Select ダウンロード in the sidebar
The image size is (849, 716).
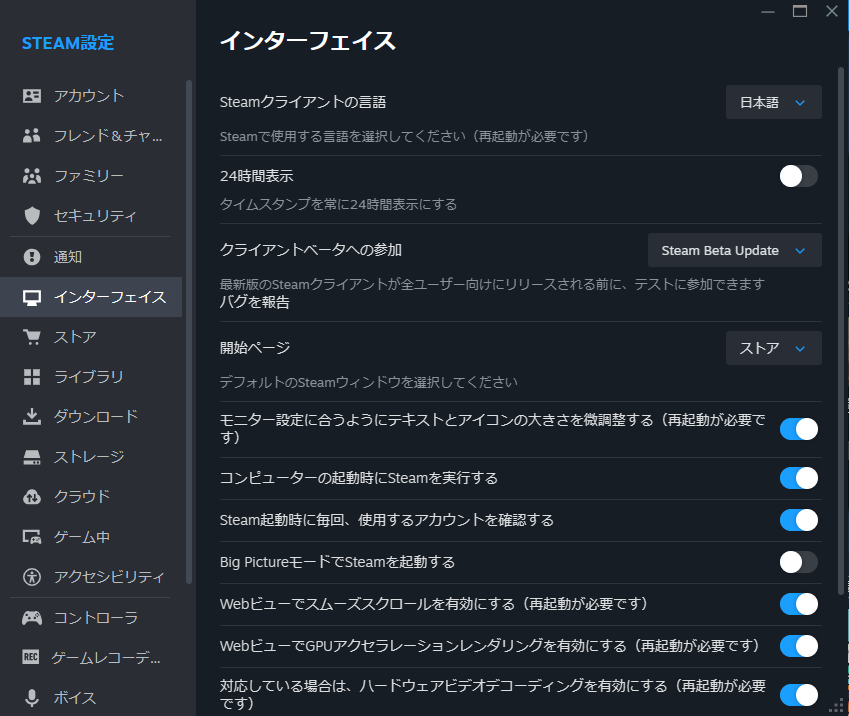(x=91, y=416)
